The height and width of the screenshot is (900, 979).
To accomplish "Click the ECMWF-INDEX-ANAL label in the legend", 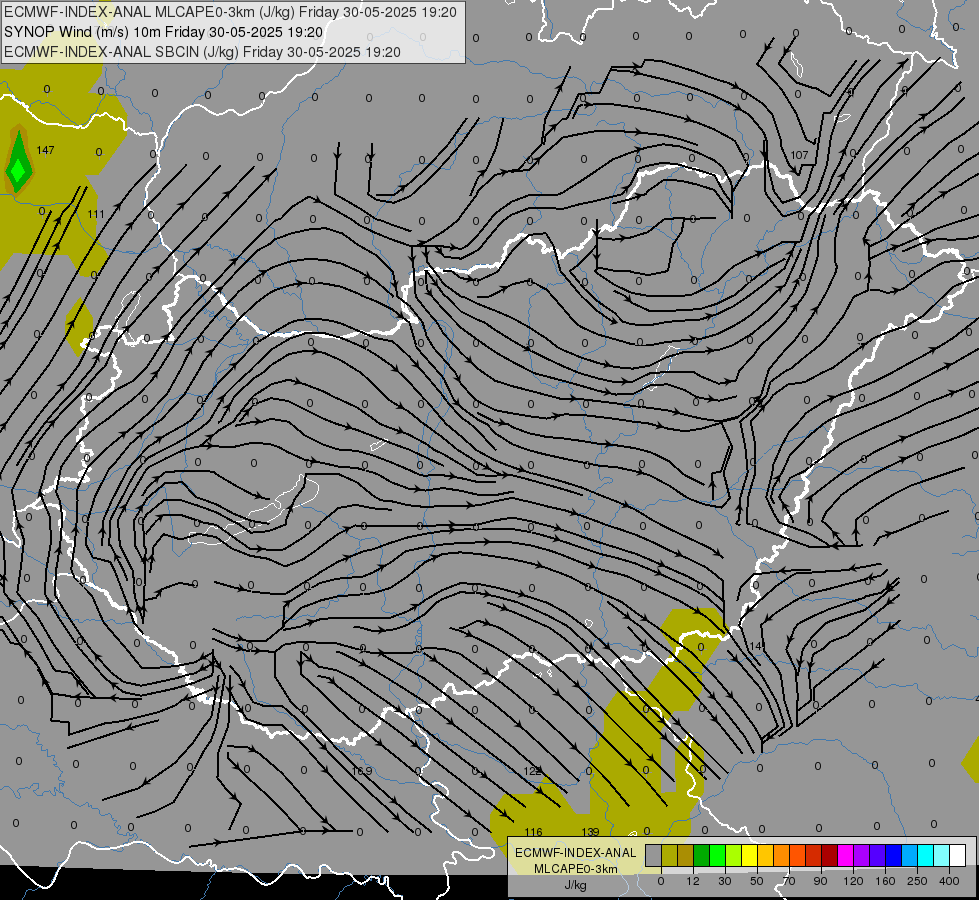I will pos(576,853).
